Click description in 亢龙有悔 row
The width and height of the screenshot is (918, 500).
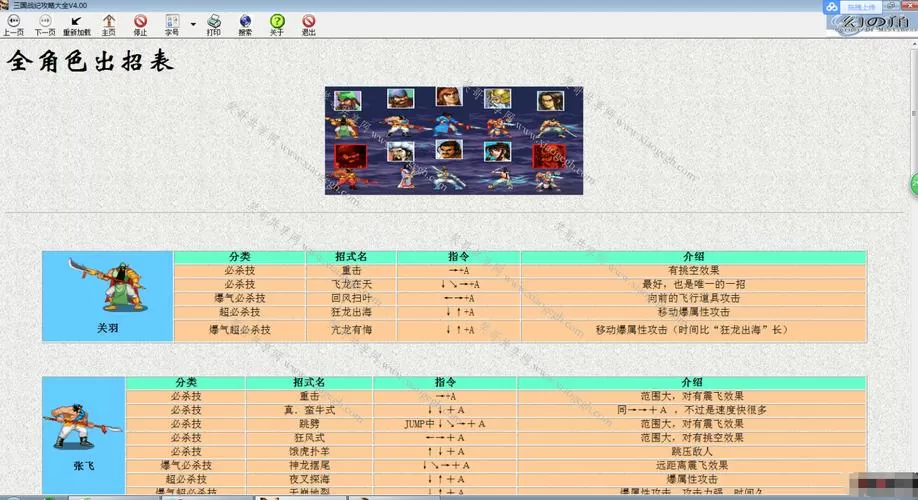click(x=693, y=330)
